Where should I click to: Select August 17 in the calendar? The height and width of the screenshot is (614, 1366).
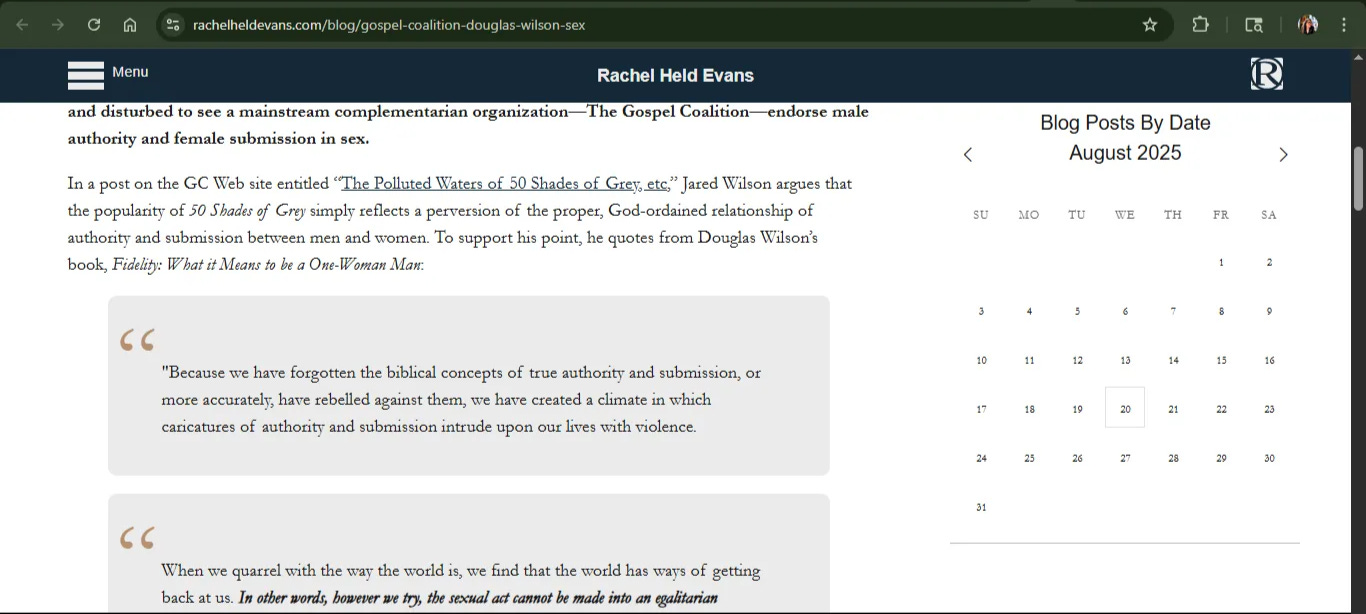click(x=981, y=409)
